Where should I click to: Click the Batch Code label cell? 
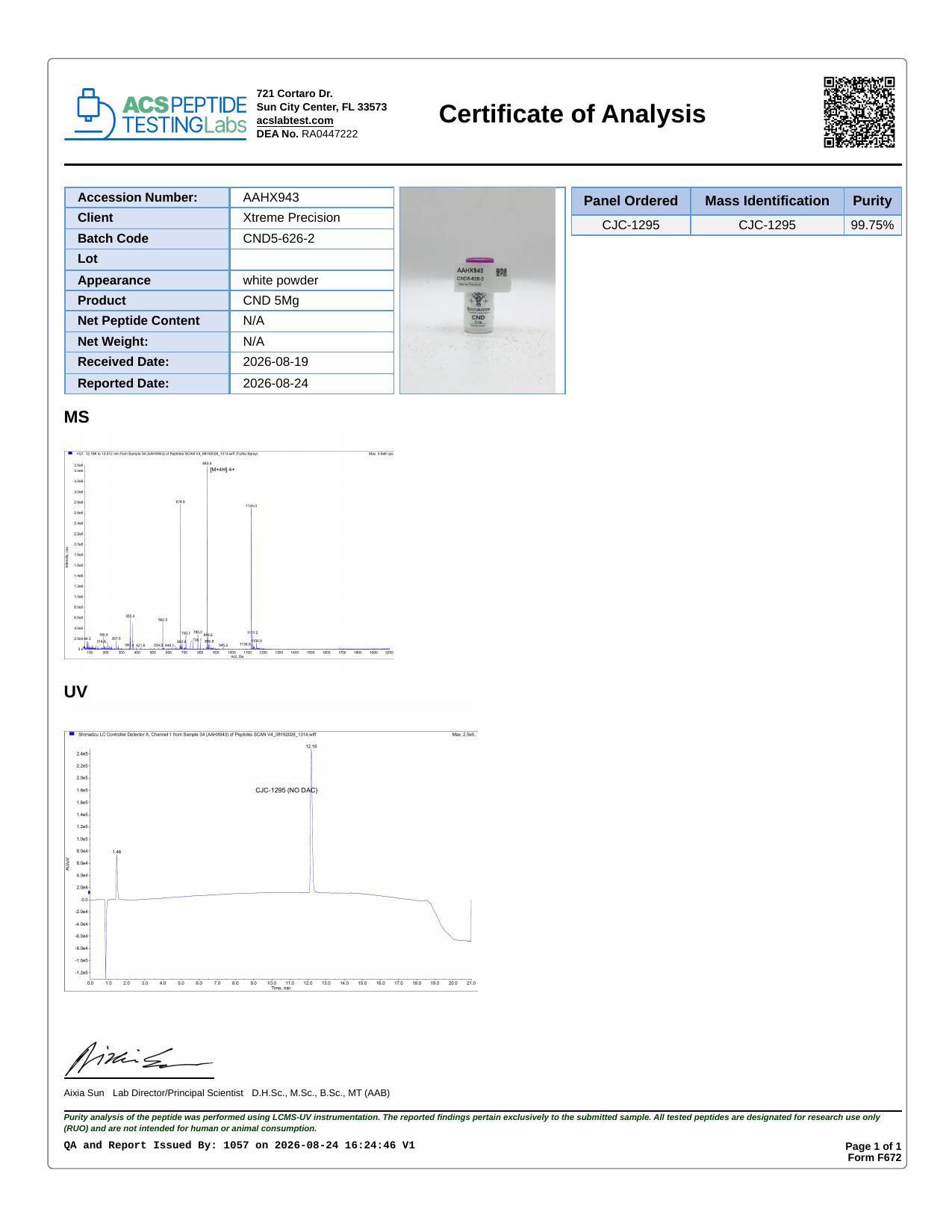[147, 238]
